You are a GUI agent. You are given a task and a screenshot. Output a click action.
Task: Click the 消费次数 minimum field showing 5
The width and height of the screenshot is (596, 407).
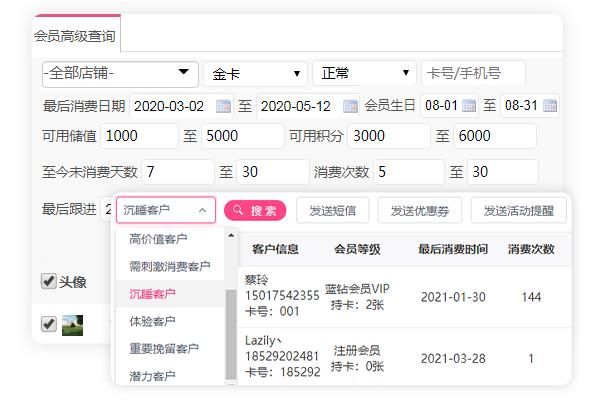[409, 172]
